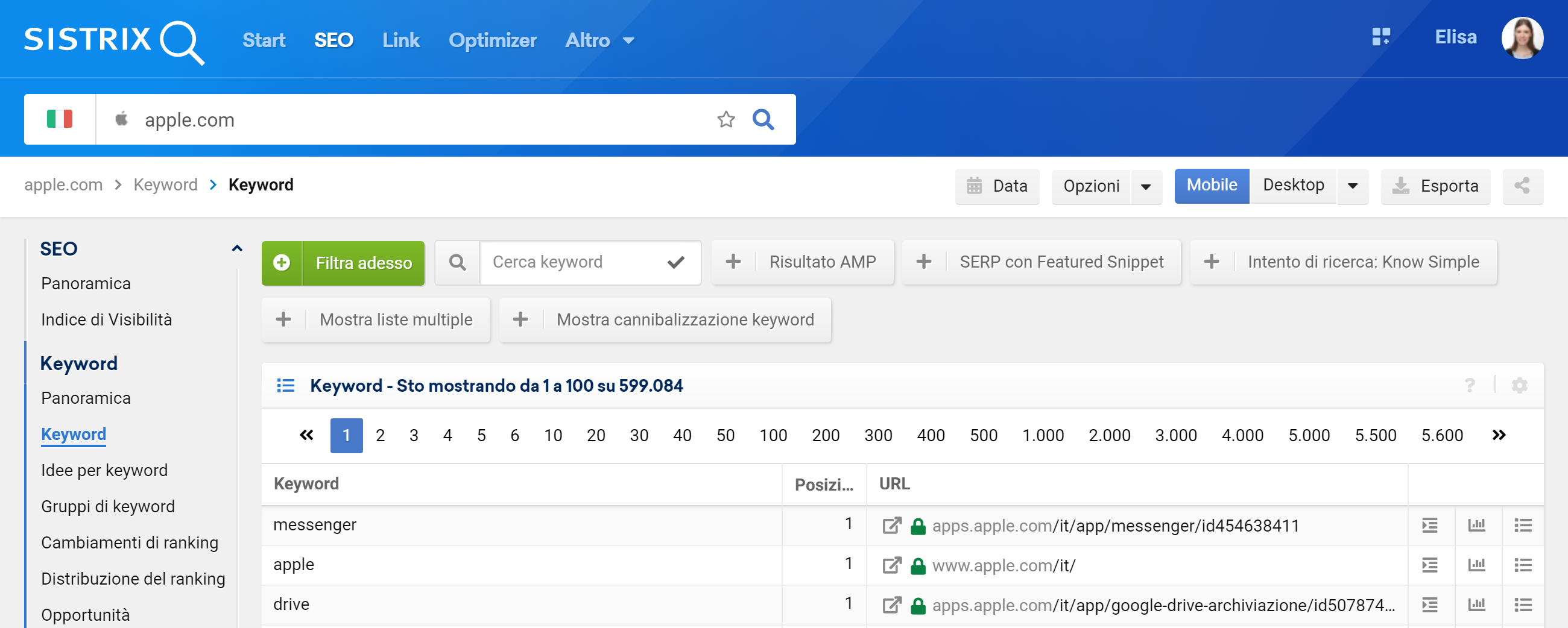
Task: Open the Link tab
Action: pos(400,40)
